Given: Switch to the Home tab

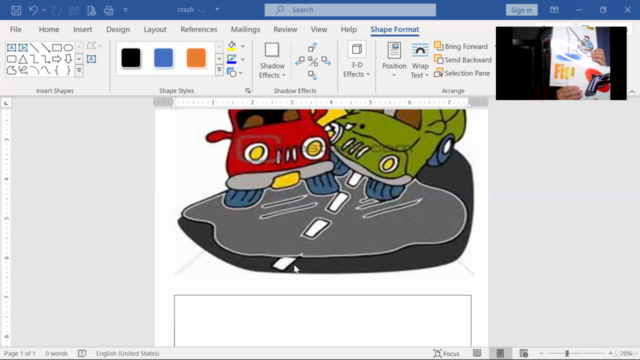Looking at the screenshot, I should 49,29.
